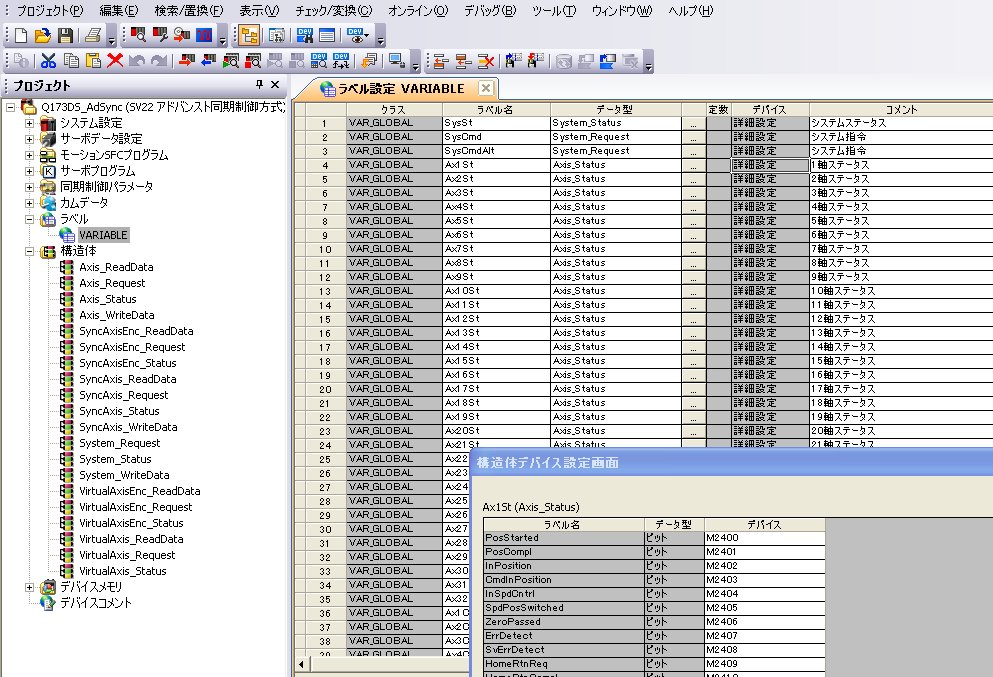This screenshot has height=677, width=993.
Task: Select Axis_Status in the structure tree
Action: tap(107, 299)
